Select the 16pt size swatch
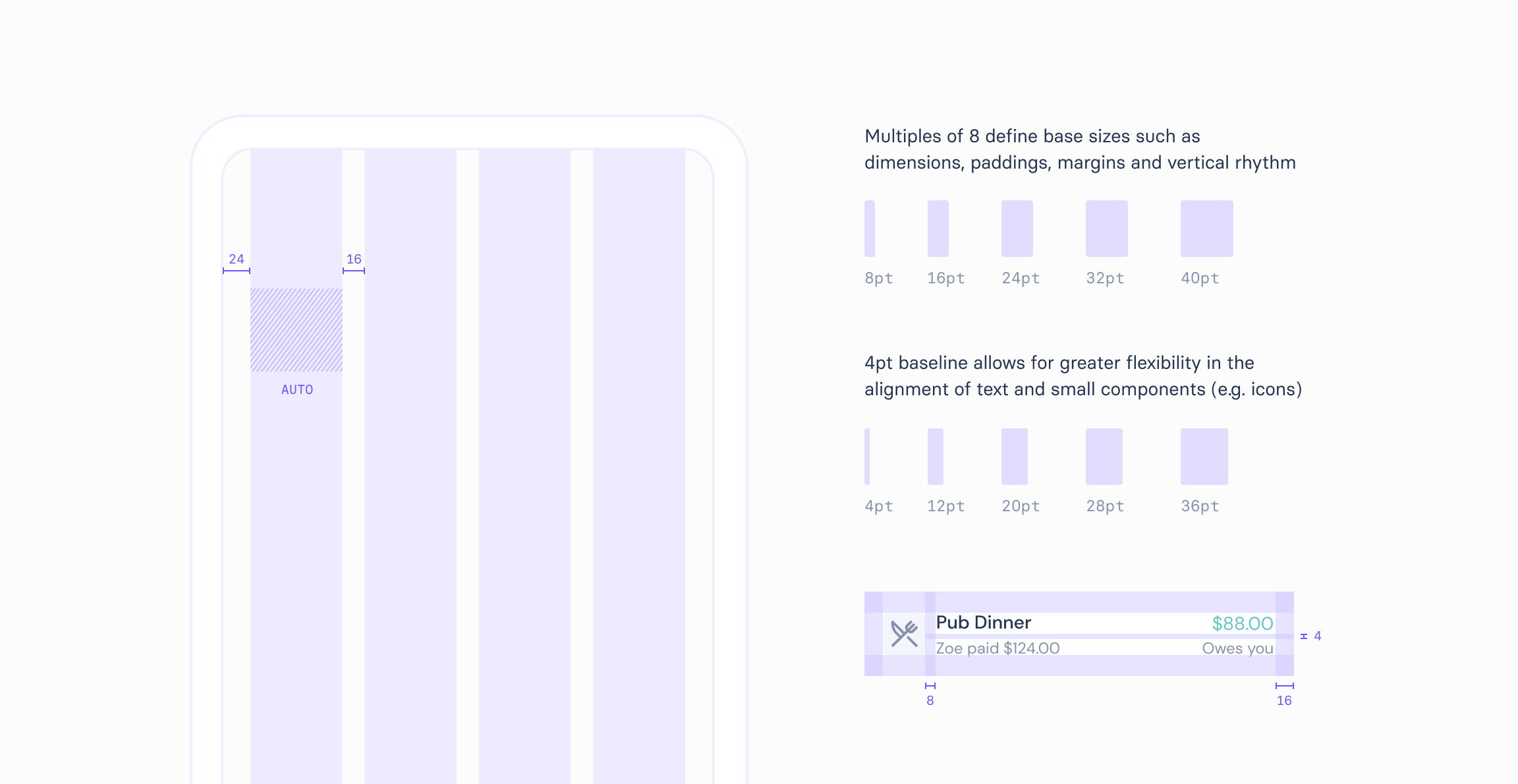1518x784 pixels. [938, 229]
